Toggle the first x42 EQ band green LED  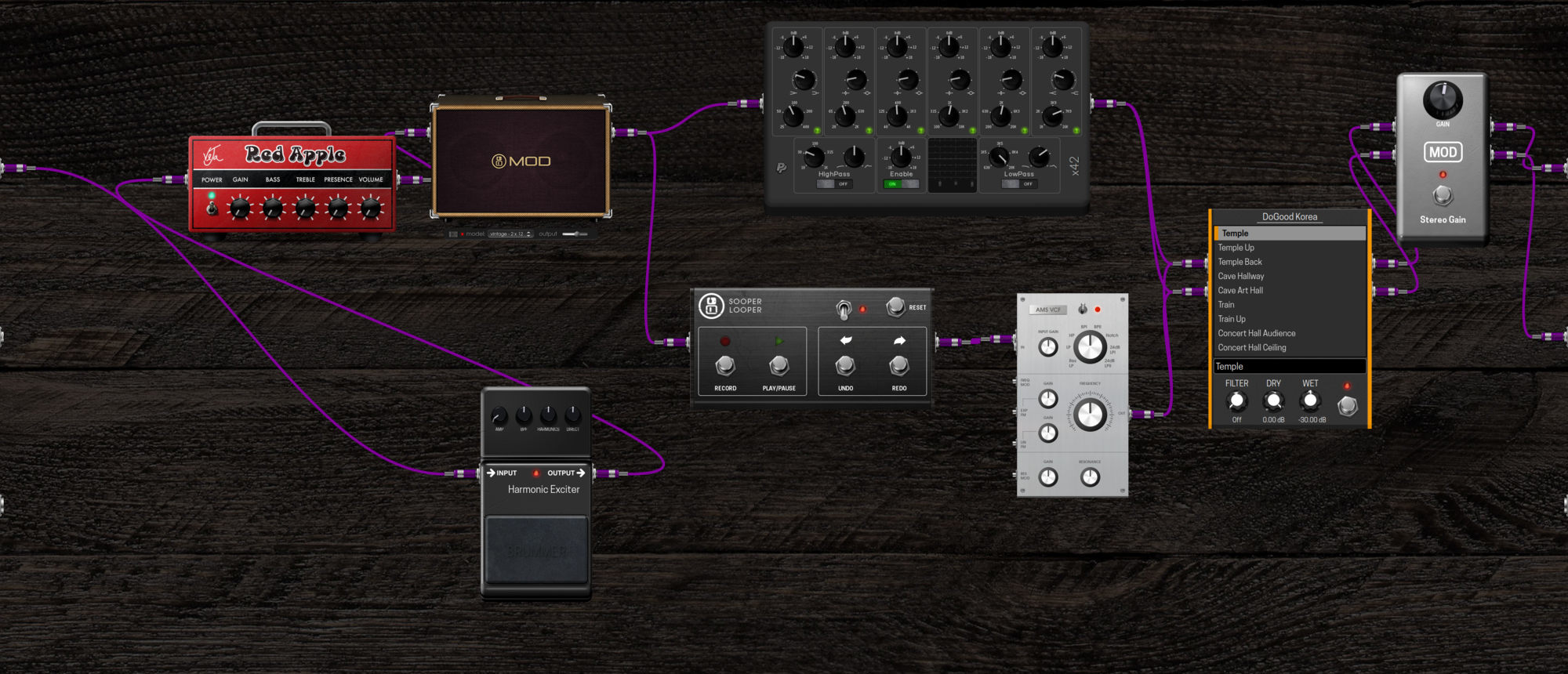(x=817, y=130)
